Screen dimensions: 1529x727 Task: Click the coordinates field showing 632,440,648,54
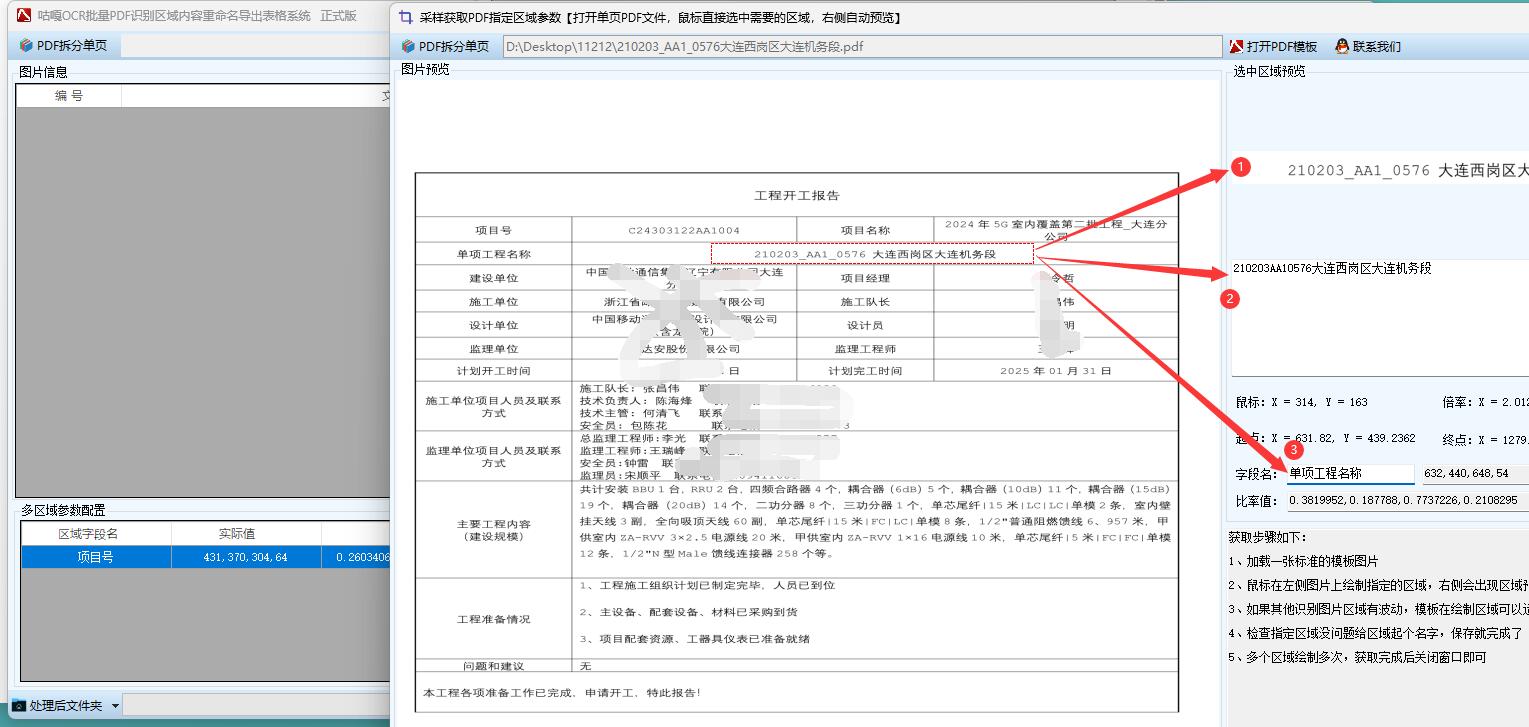click(1474, 473)
